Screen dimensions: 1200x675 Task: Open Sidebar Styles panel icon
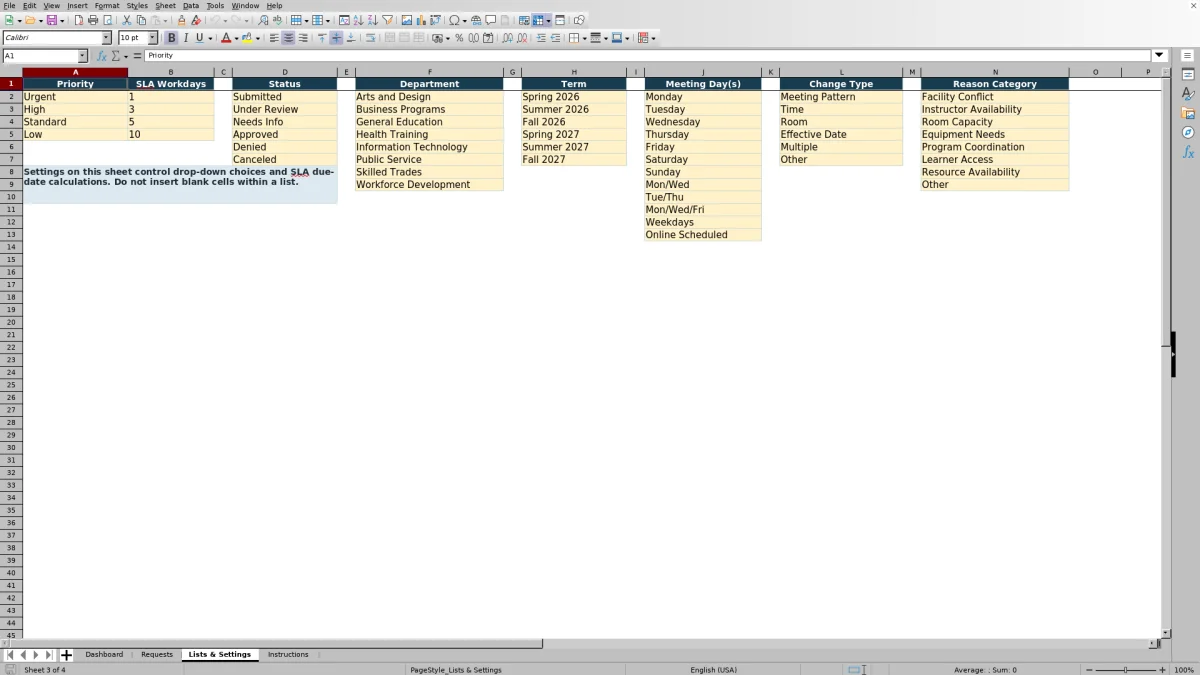coord(1188,94)
